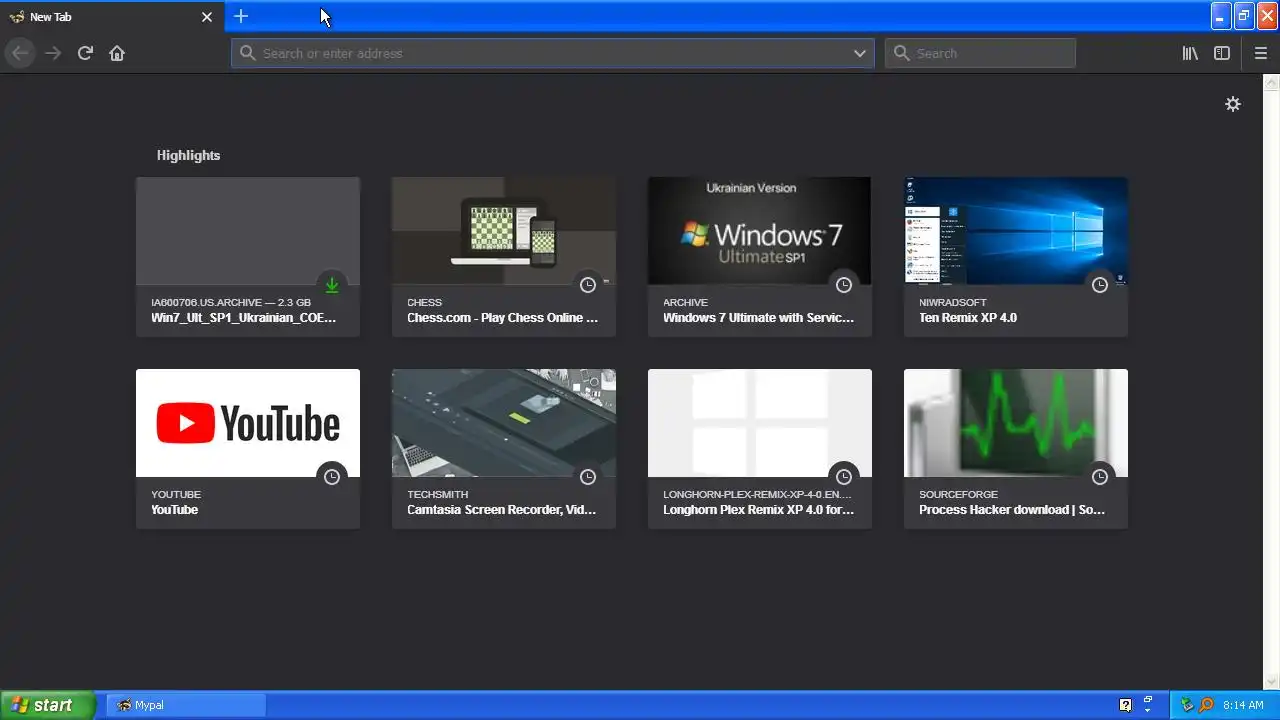Screen dimensions: 1280x720
Task: Click magnifier icon in the Search box
Action: click(902, 53)
